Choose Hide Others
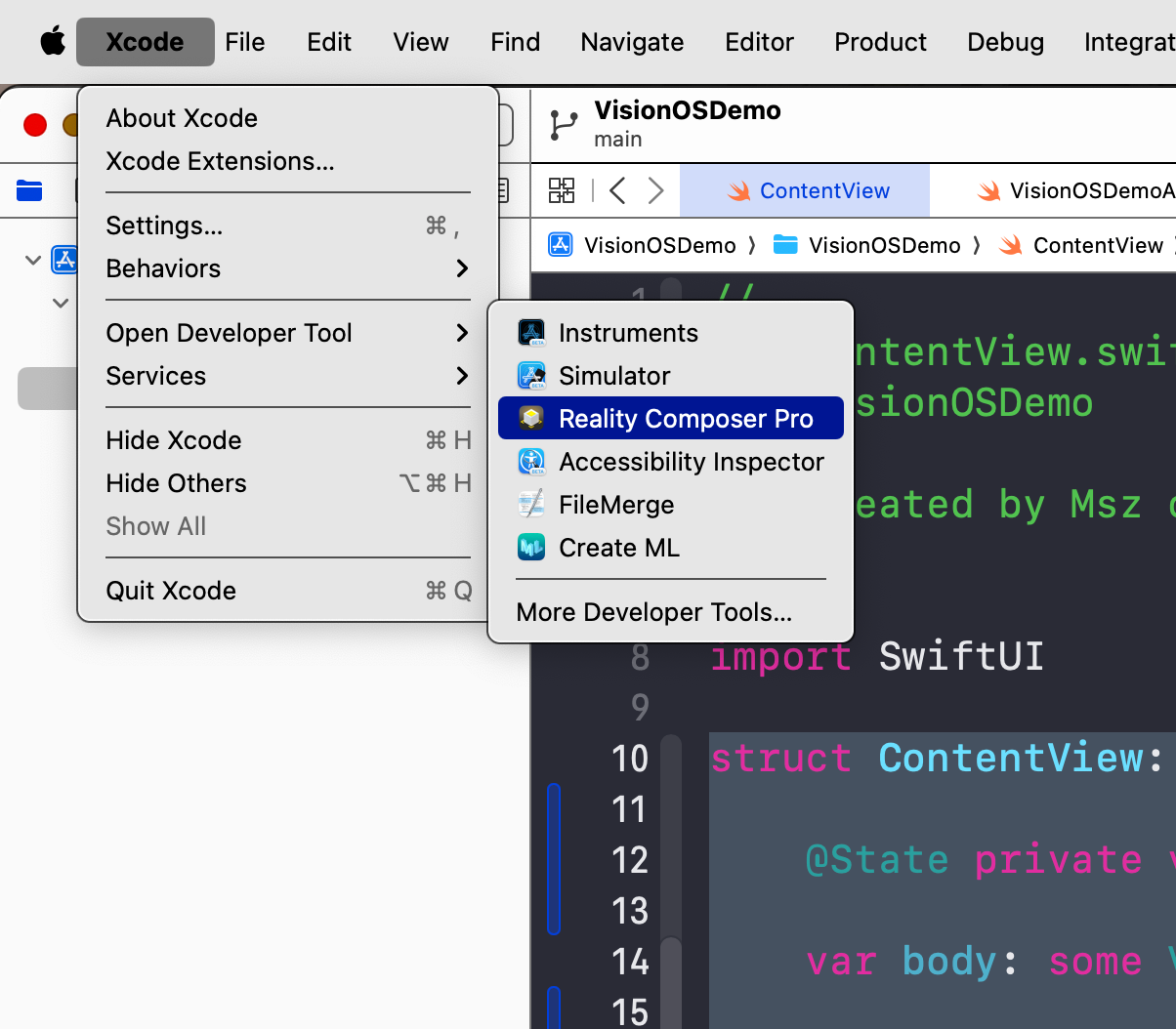 pyautogui.click(x=288, y=483)
